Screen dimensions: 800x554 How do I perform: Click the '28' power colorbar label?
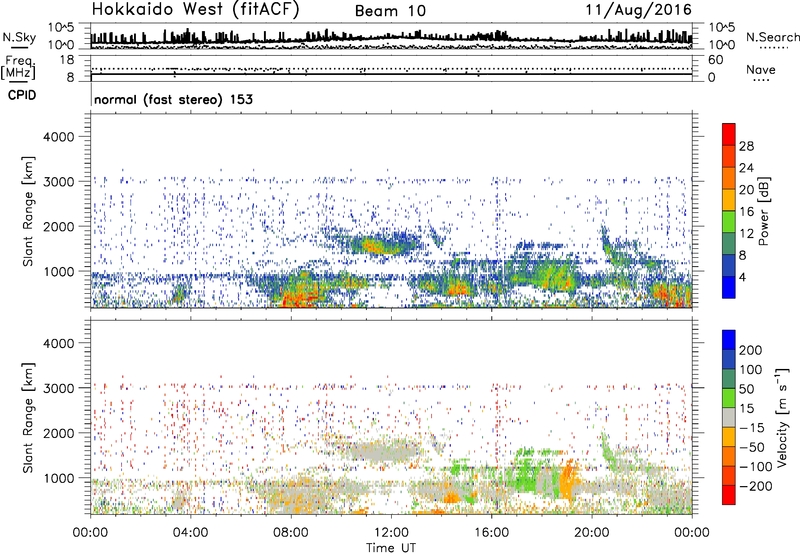click(746, 146)
